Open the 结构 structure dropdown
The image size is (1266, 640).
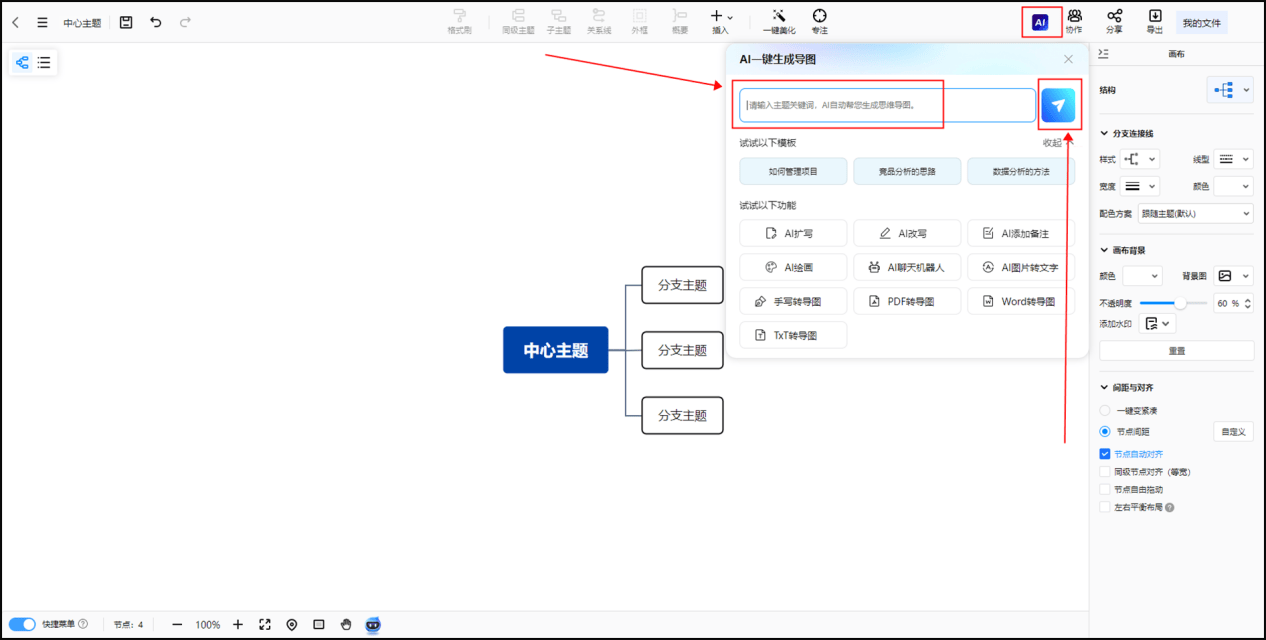(1230, 90)
